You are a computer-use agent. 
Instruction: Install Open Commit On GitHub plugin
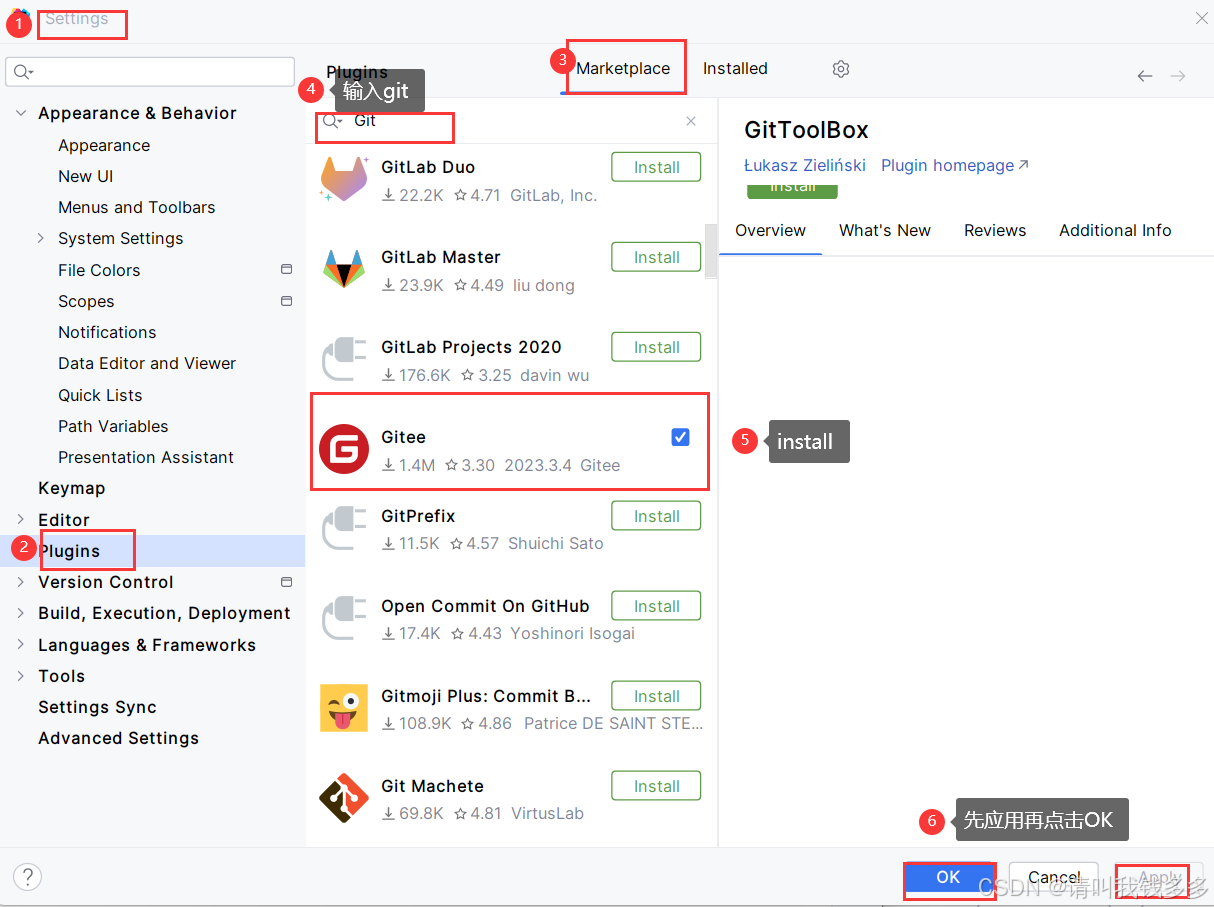(656, 606)
